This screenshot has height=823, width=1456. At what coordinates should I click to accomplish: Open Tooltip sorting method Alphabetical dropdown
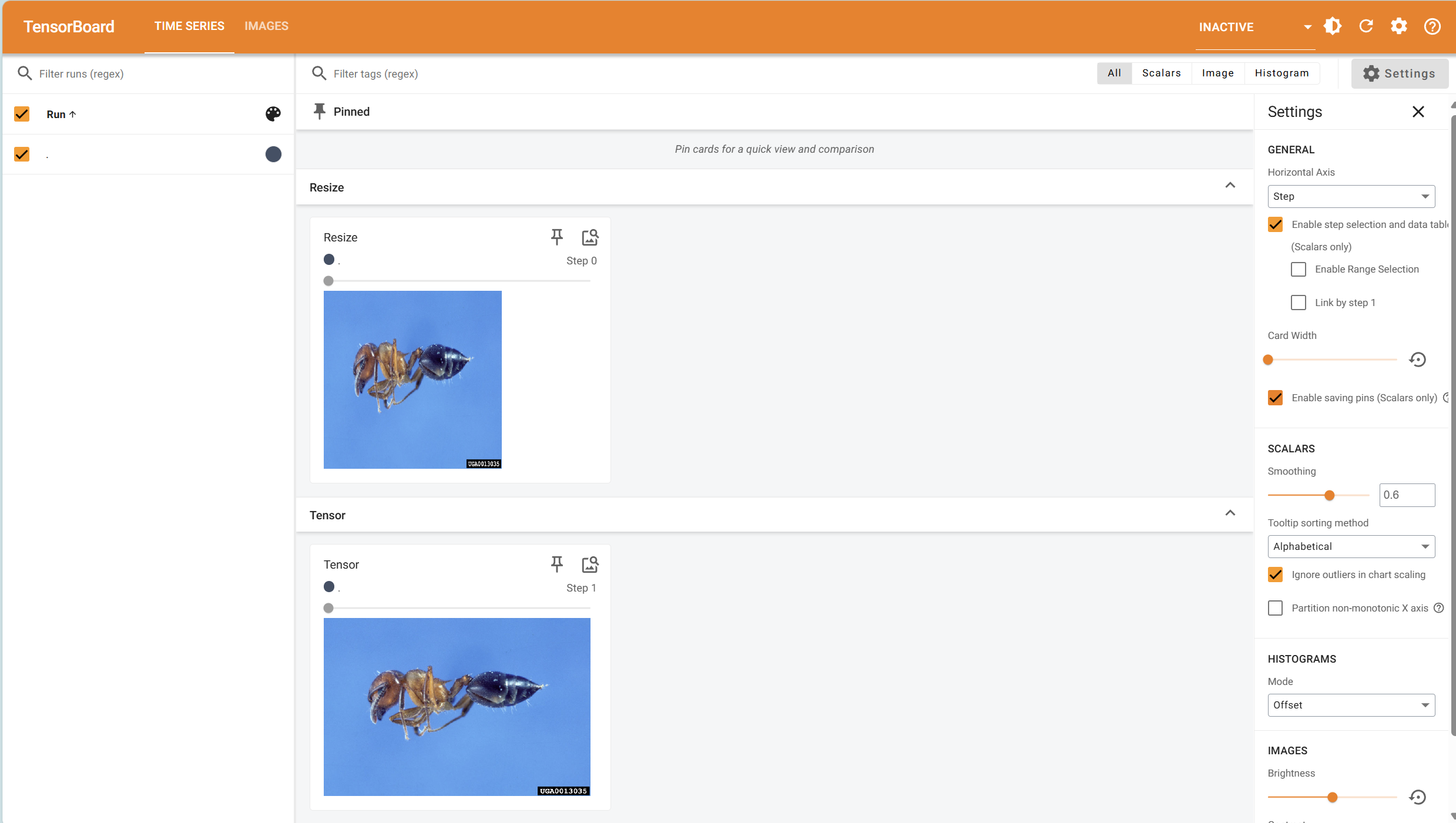click(1351, 546)
